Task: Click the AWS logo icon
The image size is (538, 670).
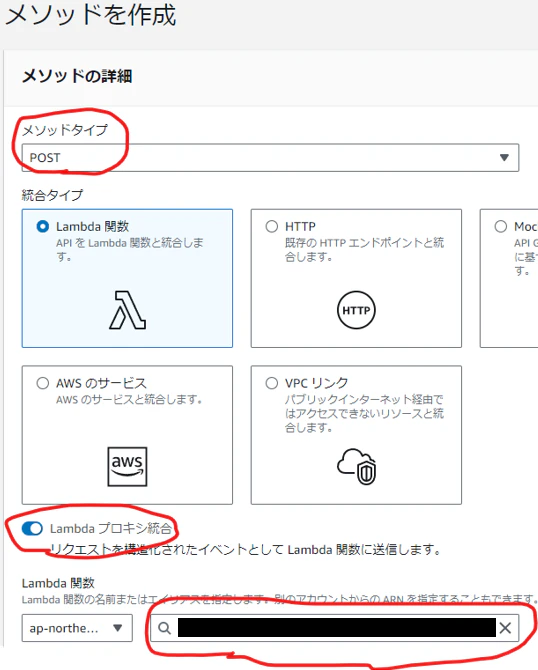Action: 127,467
